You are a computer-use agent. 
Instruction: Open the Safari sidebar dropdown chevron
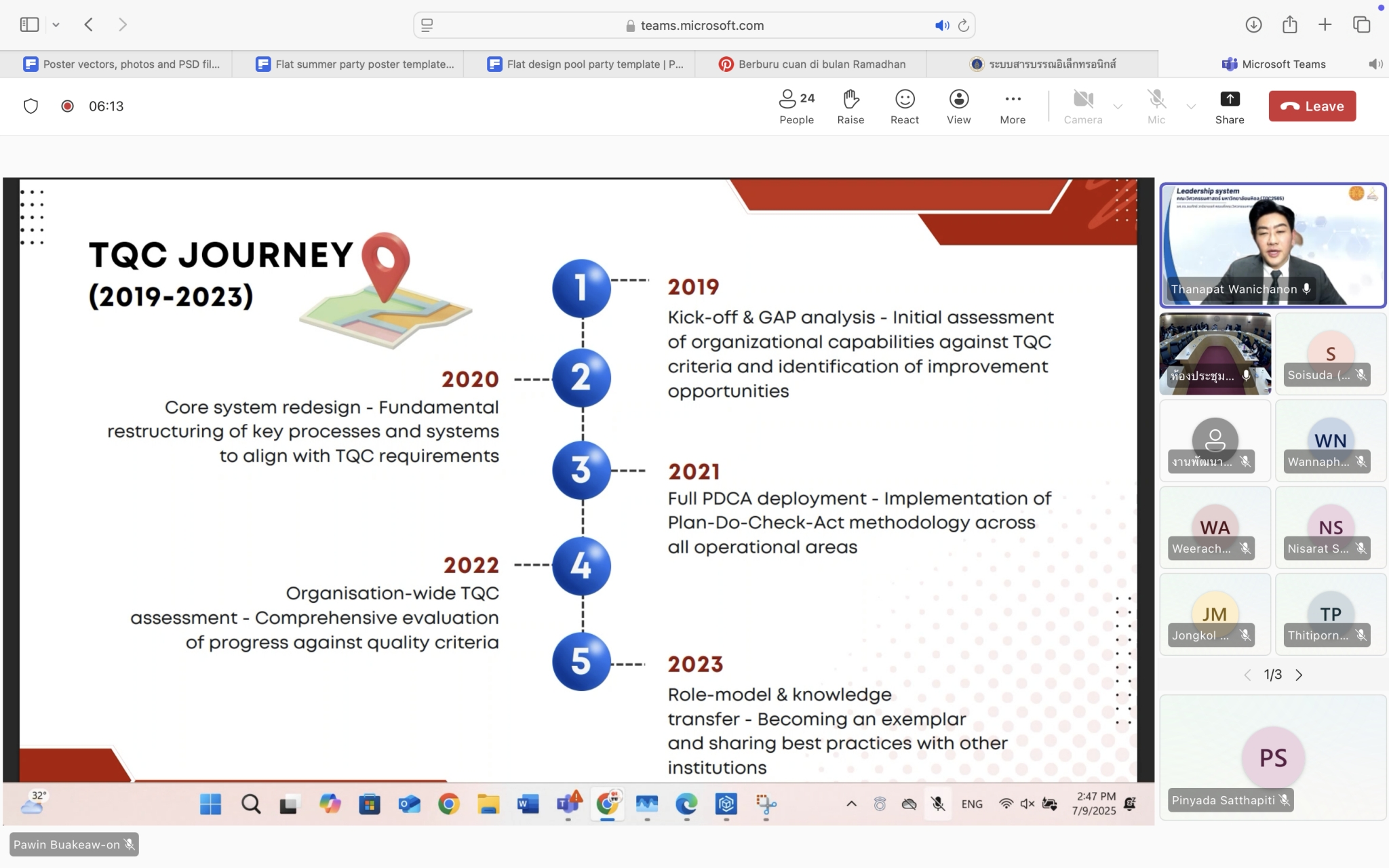pos(56,25)
